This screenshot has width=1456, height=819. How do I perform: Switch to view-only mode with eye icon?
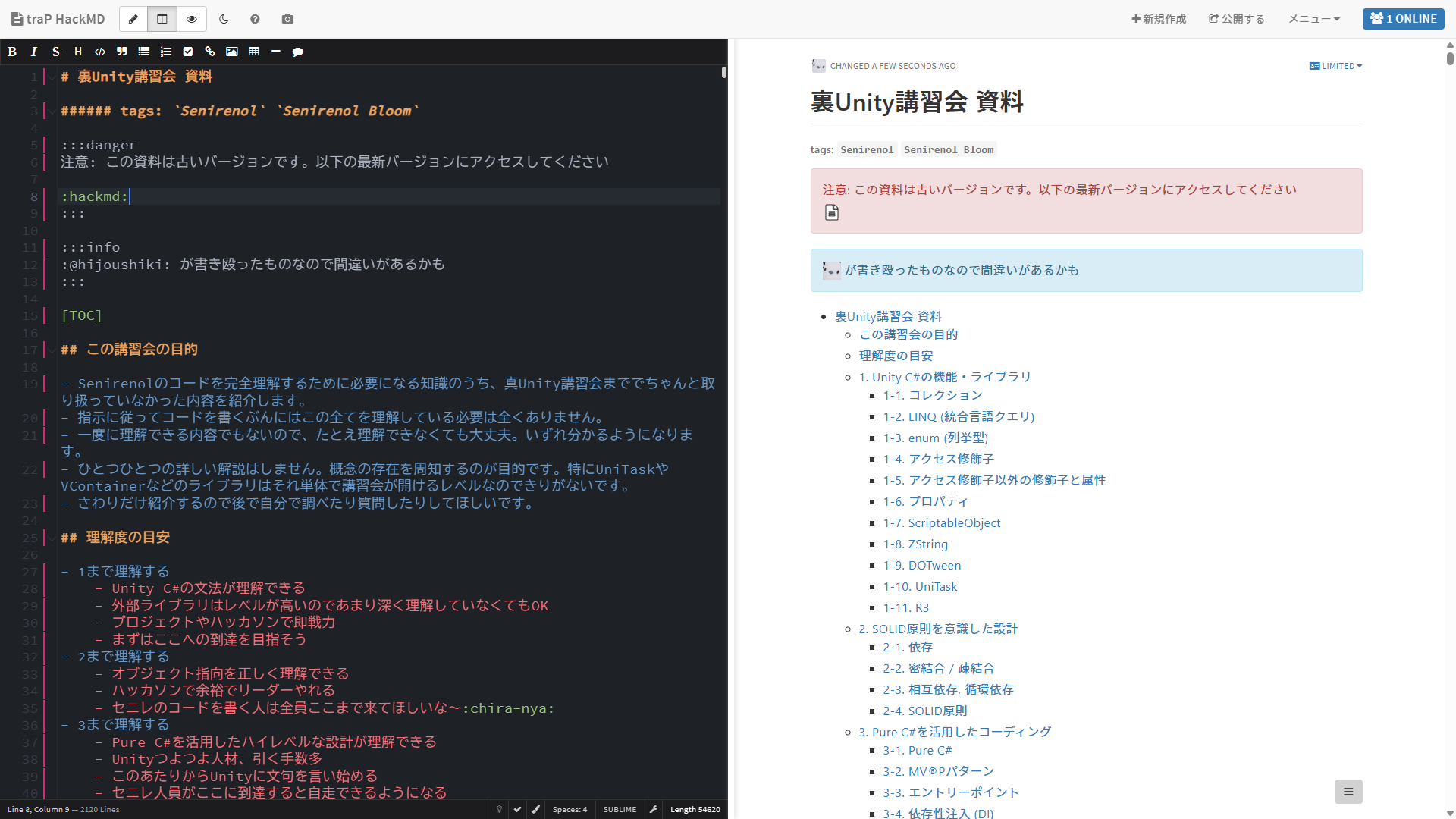(192, 19)
